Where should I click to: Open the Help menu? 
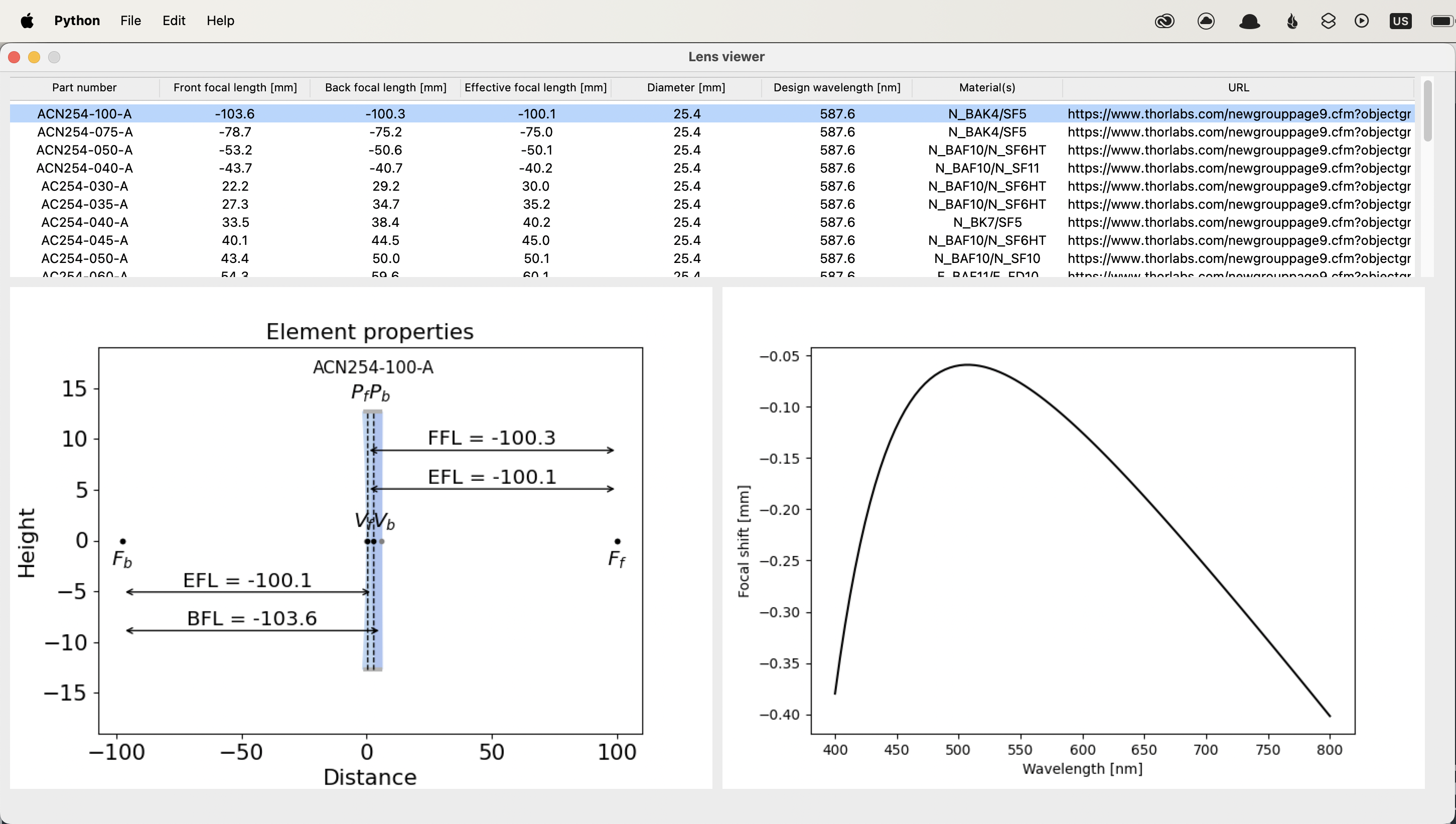[x=220, y=21]
